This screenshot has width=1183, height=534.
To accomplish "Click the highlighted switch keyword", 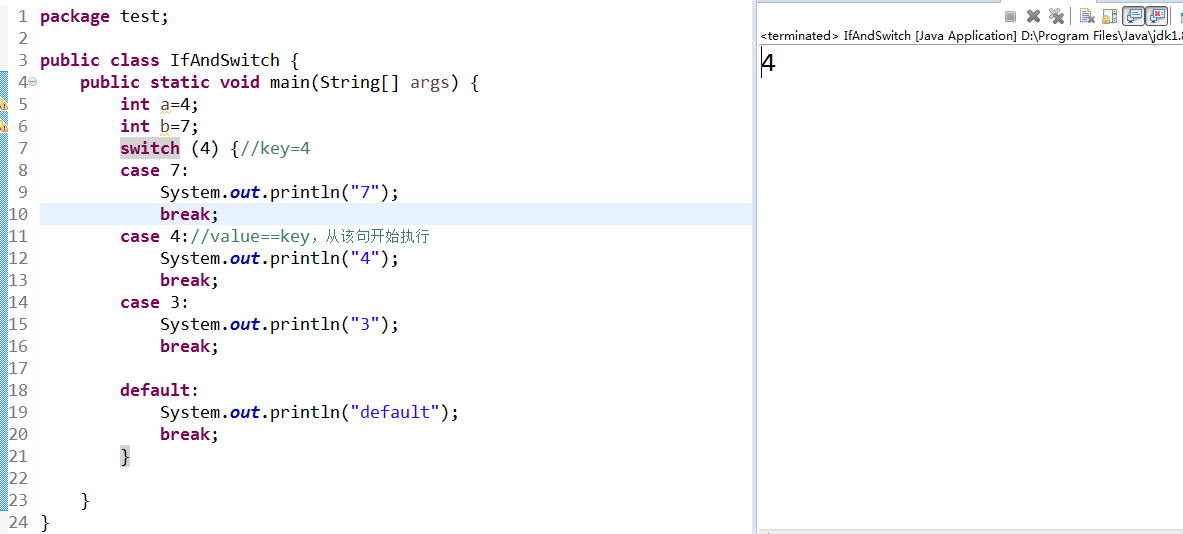I will [x=150, y=148].
